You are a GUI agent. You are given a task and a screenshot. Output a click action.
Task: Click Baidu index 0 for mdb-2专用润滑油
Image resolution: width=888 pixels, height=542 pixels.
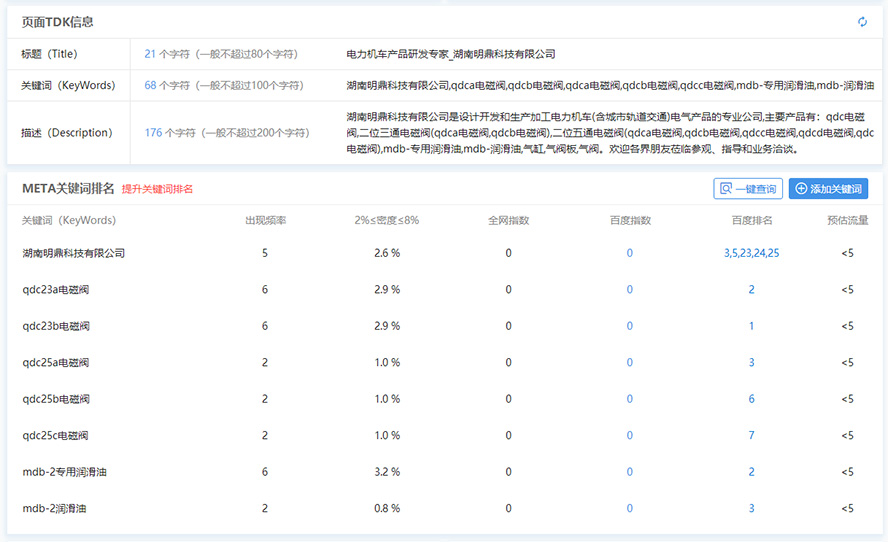click(630, 472)
